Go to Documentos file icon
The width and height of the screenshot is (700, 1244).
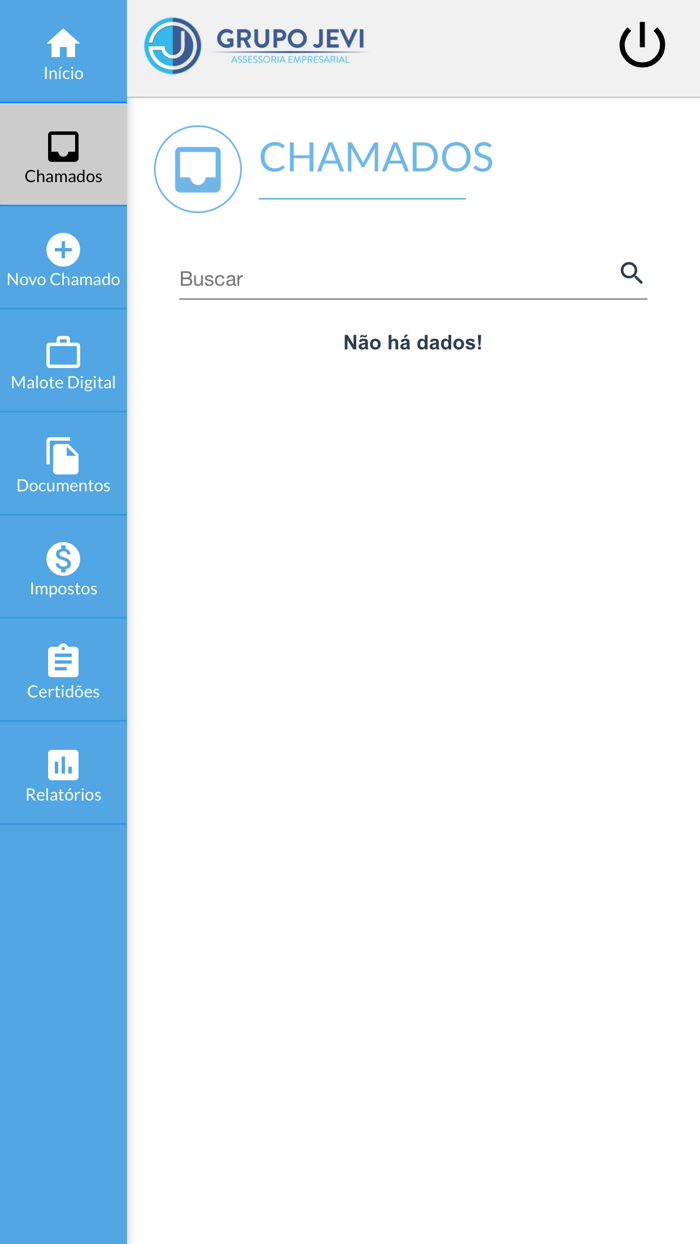tap(63, 456)
